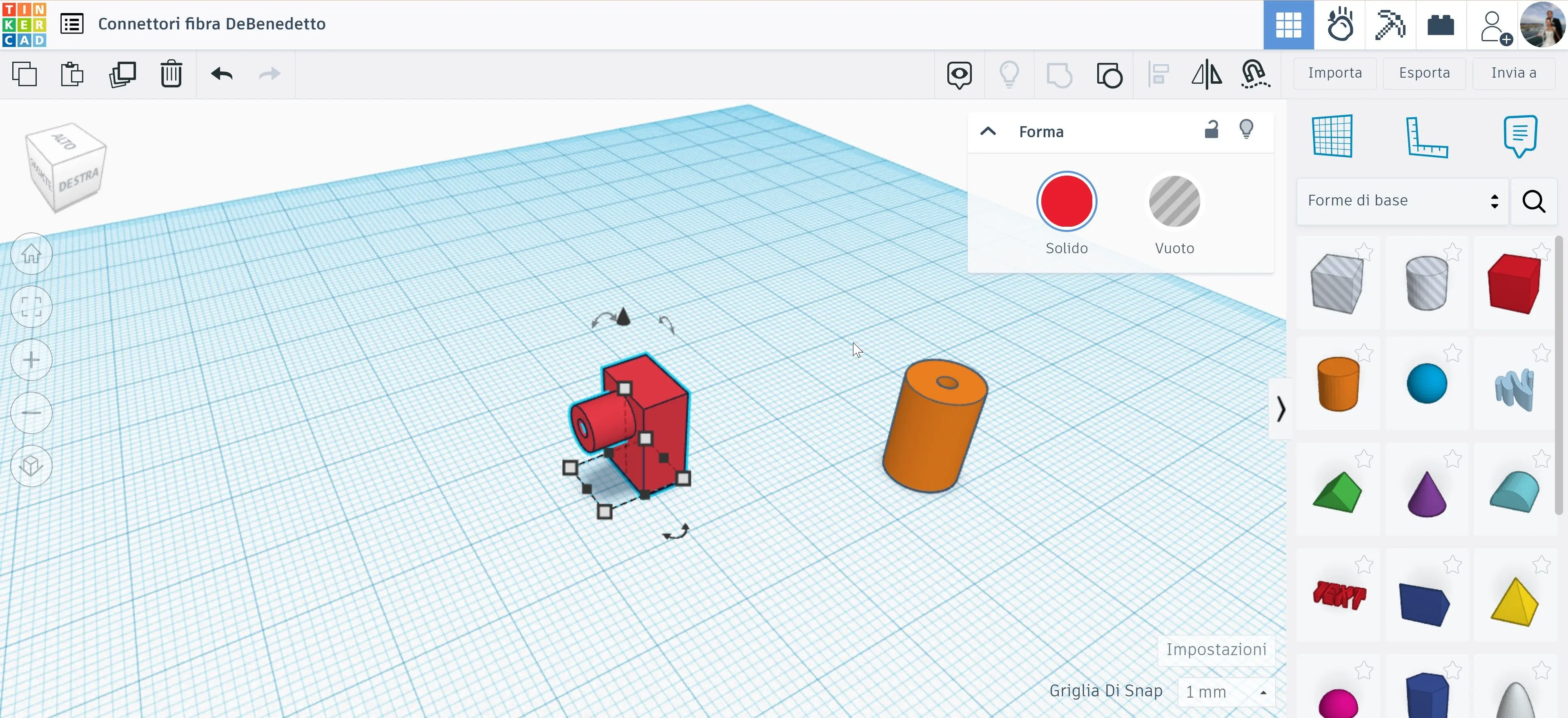Click the DESTRA face of view cube
The width and height of the screenshot is (1568, 718).
(79, 181)
